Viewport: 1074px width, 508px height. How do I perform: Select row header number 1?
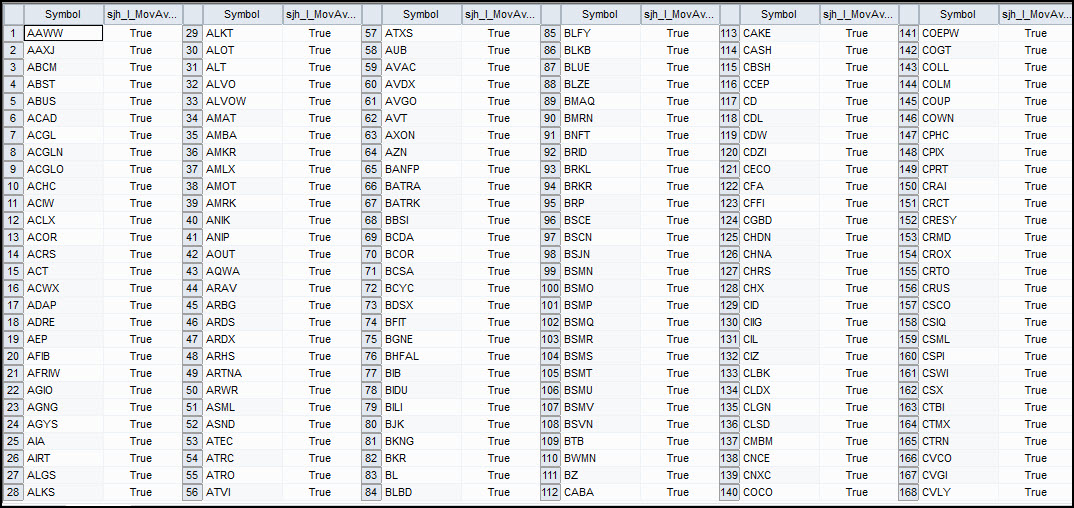pyautogui.click(x=13, y=33)
